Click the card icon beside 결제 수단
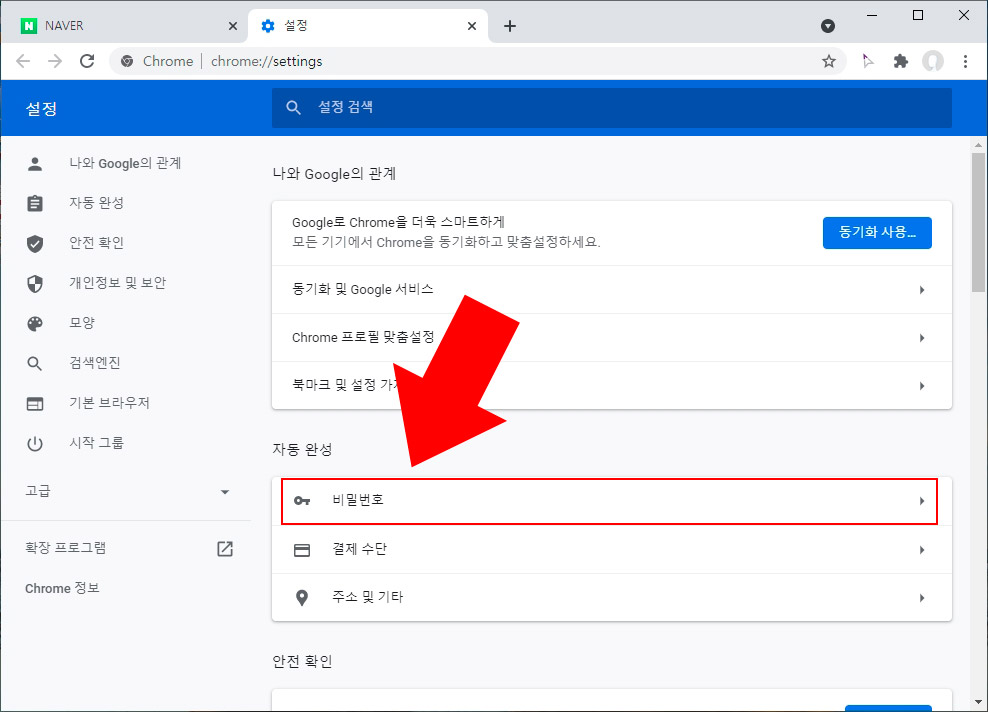988x712 pixels. [x=302, y=550]
